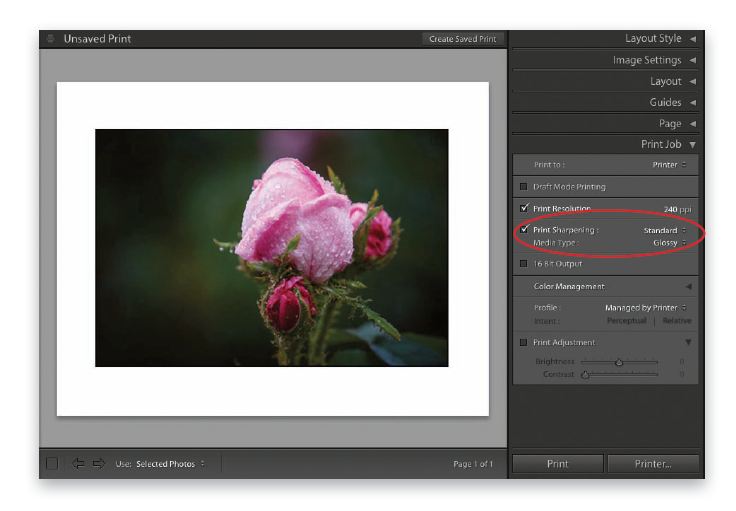Enable Draft Mode Printing checkbox
This screenshot has width=736, height=511.
(523, 187)
